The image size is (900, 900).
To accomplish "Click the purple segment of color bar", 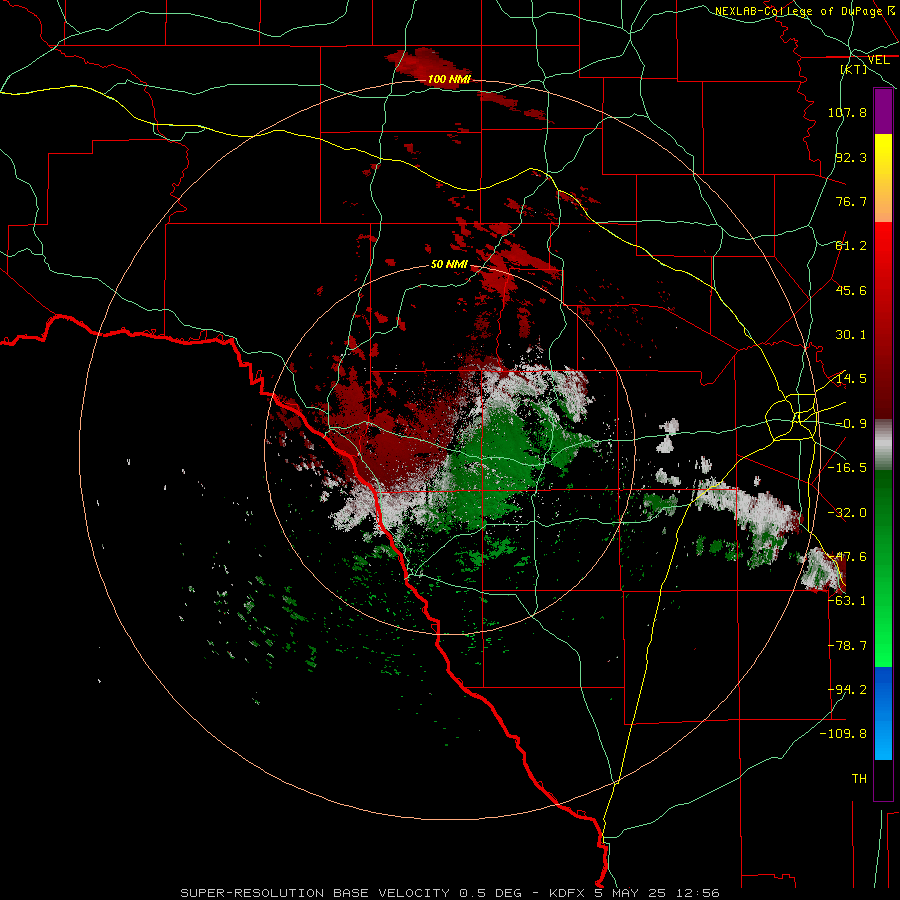I will click(x=883, y=111).
